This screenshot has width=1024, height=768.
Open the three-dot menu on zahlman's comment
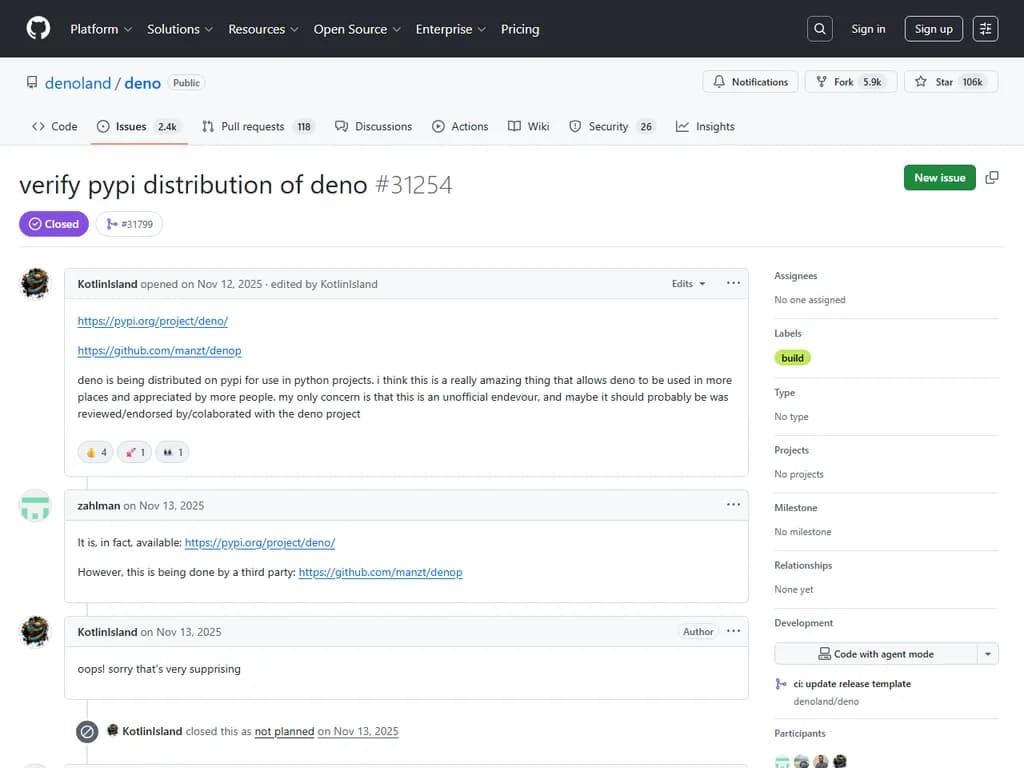tap(733, 505)
